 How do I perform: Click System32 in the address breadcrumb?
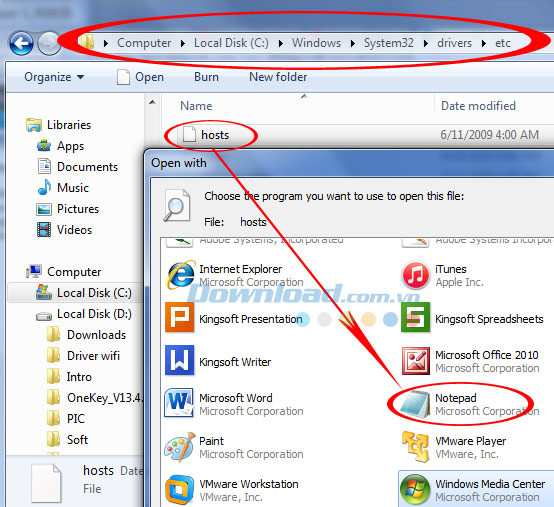[x=389, y=43]
